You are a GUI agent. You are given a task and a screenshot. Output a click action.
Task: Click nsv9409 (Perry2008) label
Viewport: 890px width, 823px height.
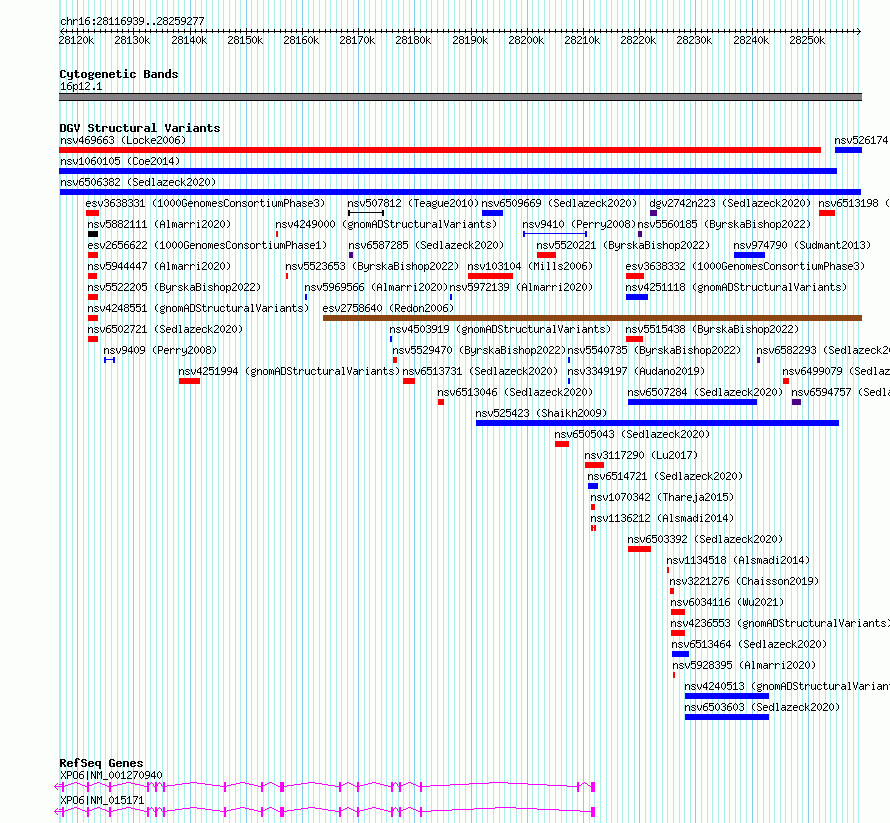tap(160, 350)
